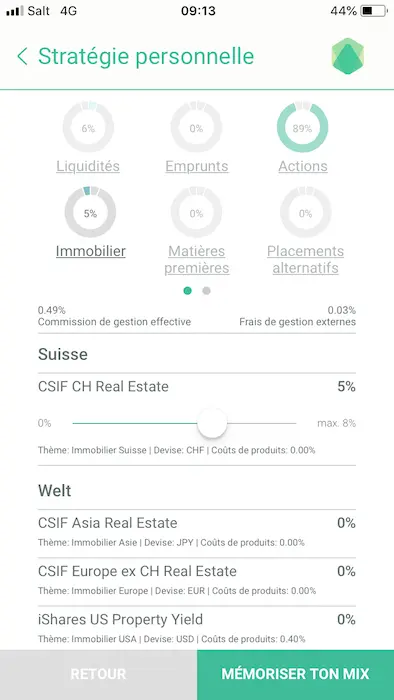Tap the battery indicator in status bar
This screenshot has width=394, height=700.
(x=373, y=11)
